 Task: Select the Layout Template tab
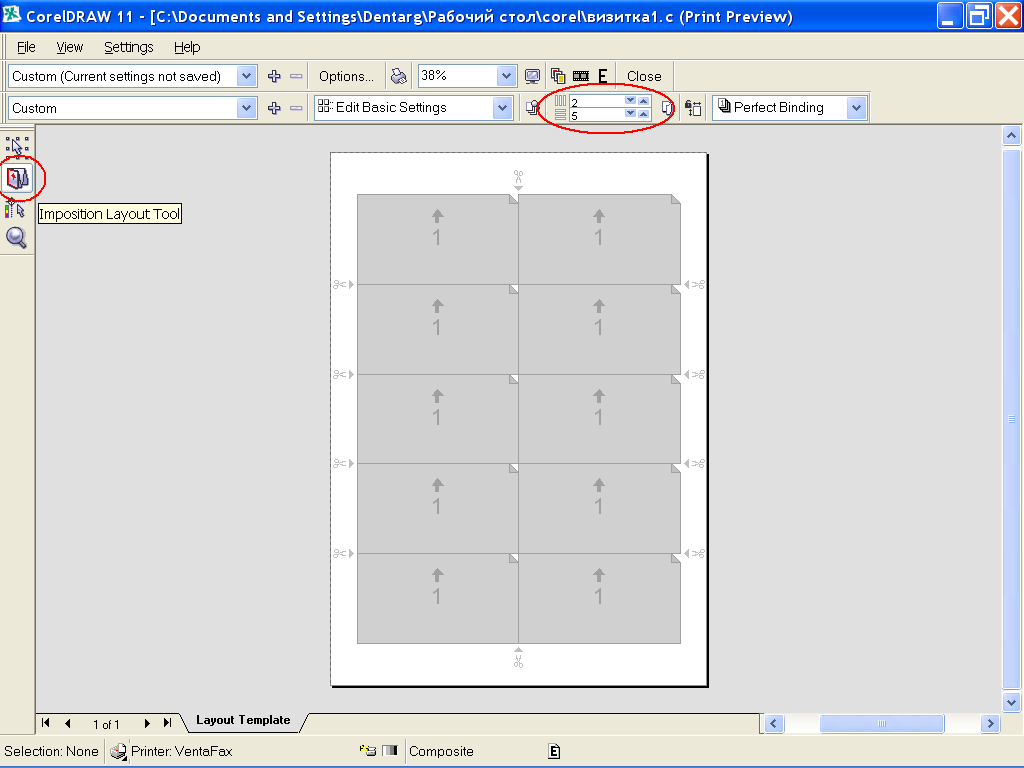243,720
